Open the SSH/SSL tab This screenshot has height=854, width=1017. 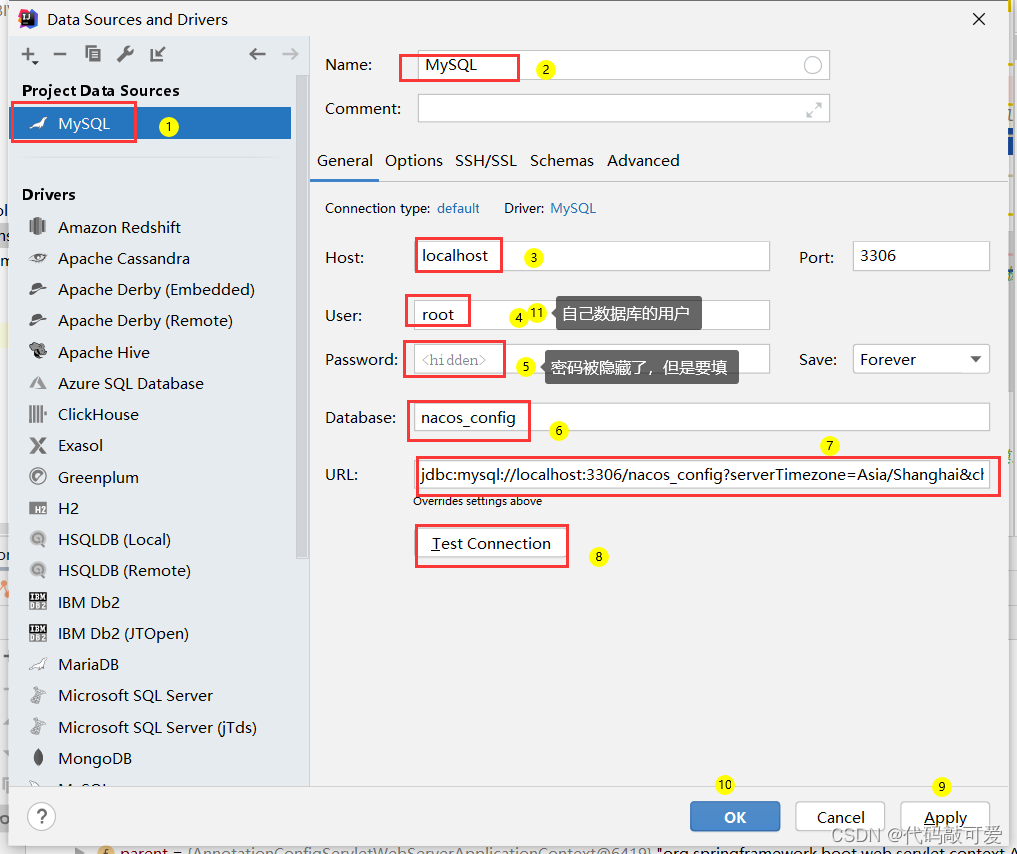(x=486, y=161)
